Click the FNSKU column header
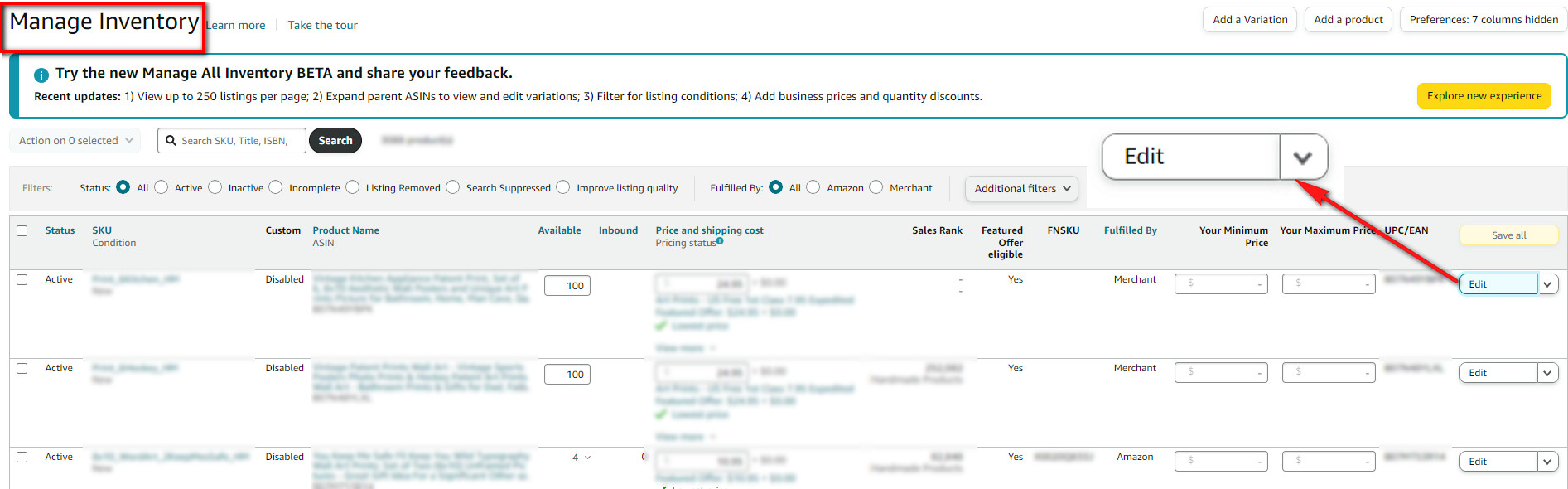This screenshot has height=489, width=1568. (1063, 230)
